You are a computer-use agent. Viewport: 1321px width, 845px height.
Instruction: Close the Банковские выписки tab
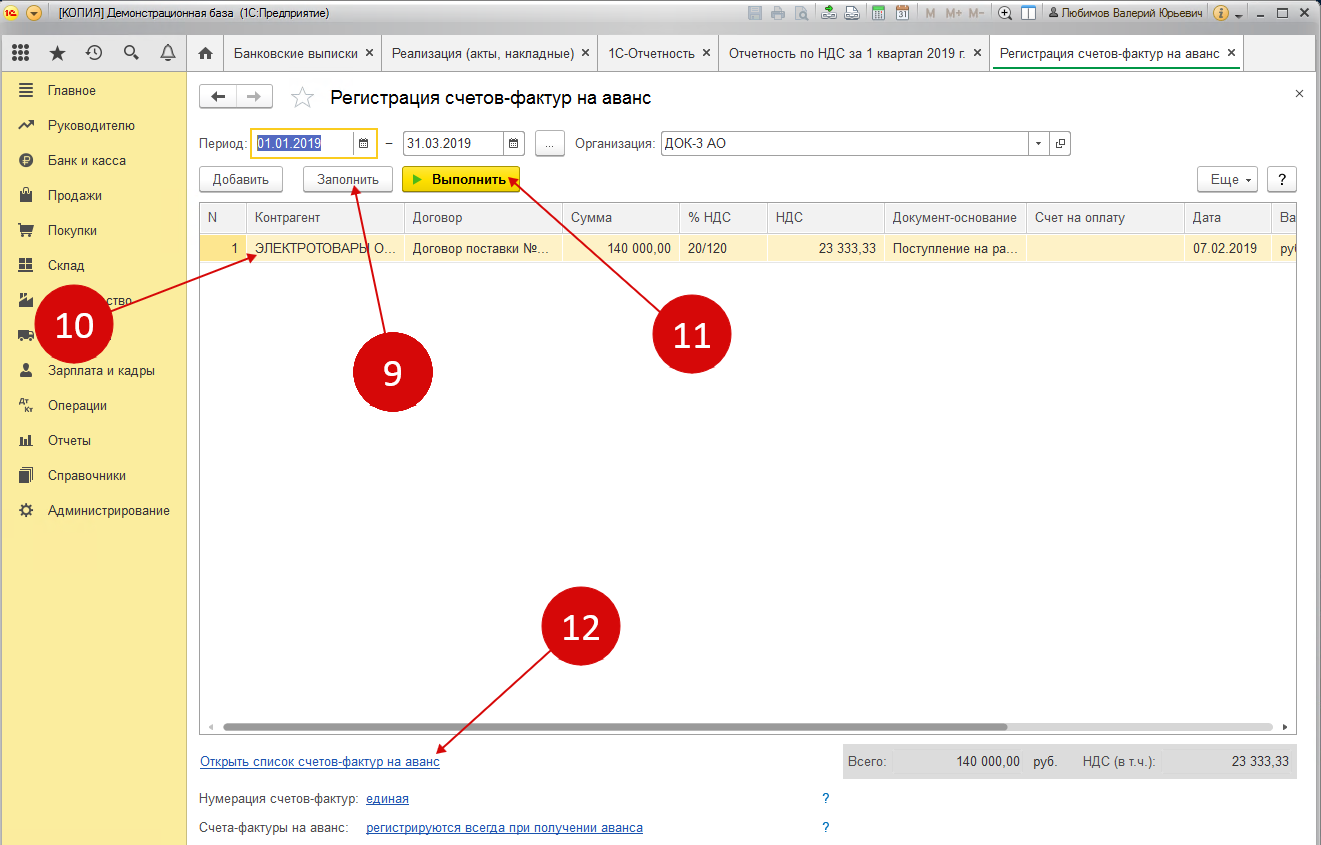click(x=369, y=53)
